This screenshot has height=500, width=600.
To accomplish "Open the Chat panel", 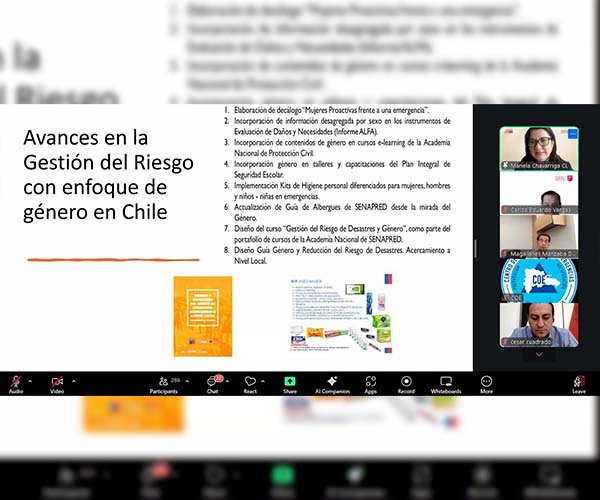I will pos(212,383).
